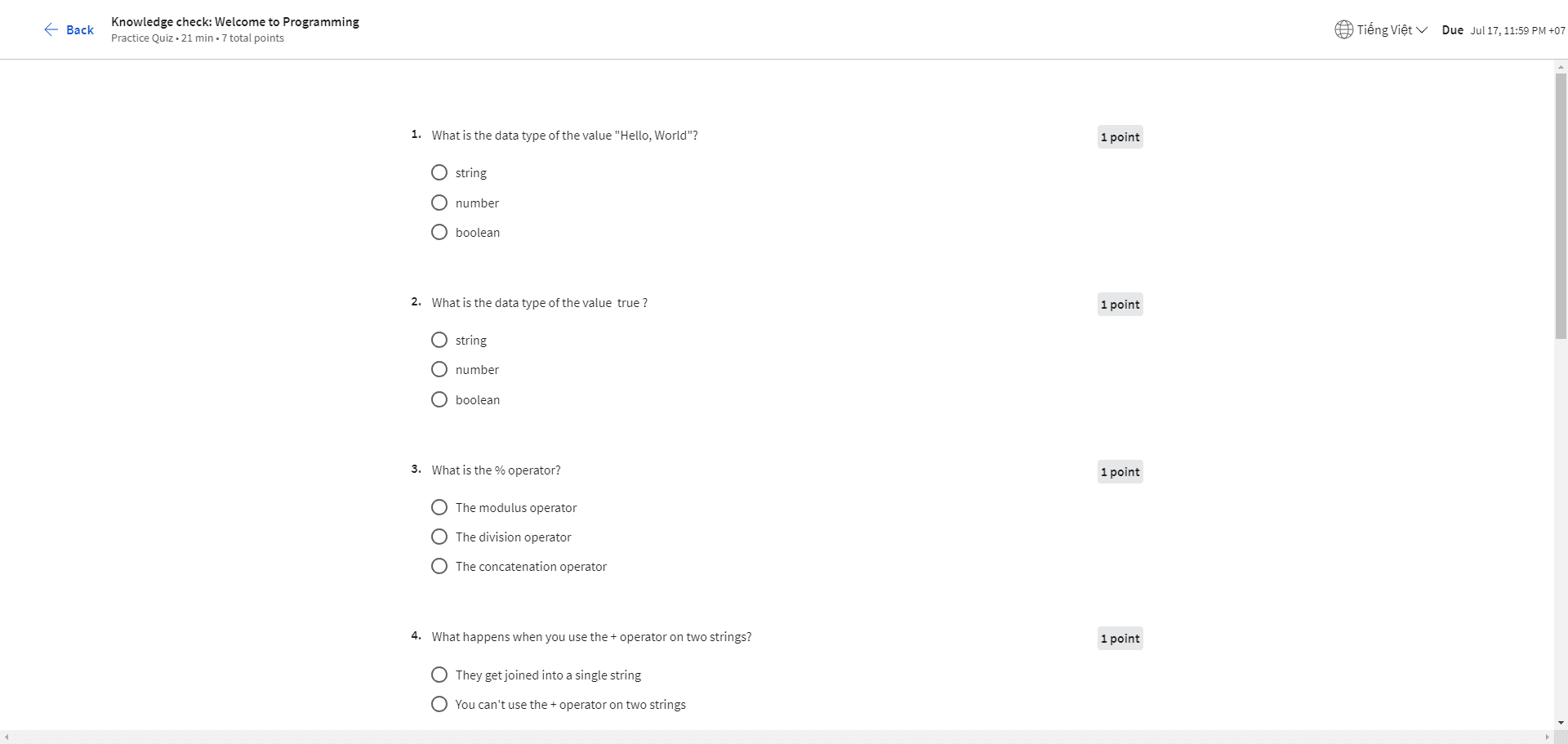Click the back arrow icon
The height and width of the screenshot is (744, 1568).
pyautogui.click(x=51, y=29)
